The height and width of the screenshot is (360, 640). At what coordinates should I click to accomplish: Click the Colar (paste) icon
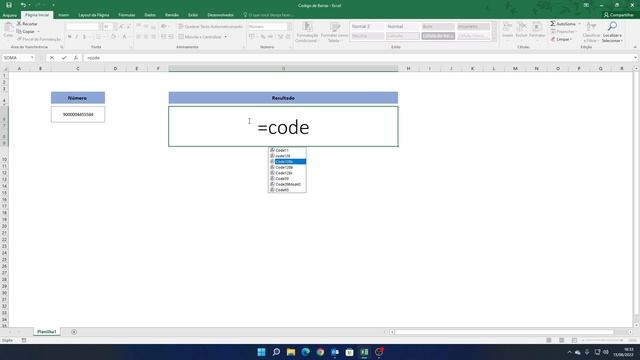[8, 31]
